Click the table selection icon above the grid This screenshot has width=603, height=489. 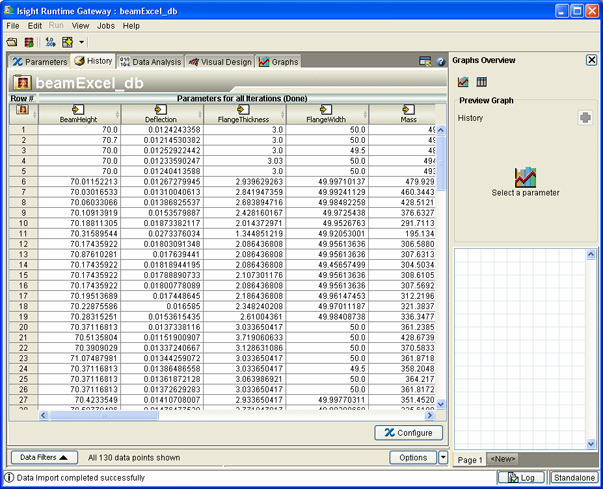click(x=425, y=61)
